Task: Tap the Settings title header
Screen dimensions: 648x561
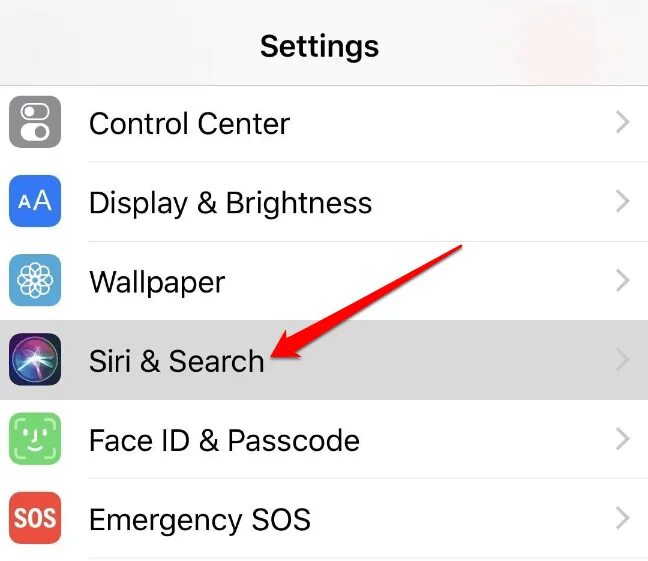Action: tap(319, 46)
